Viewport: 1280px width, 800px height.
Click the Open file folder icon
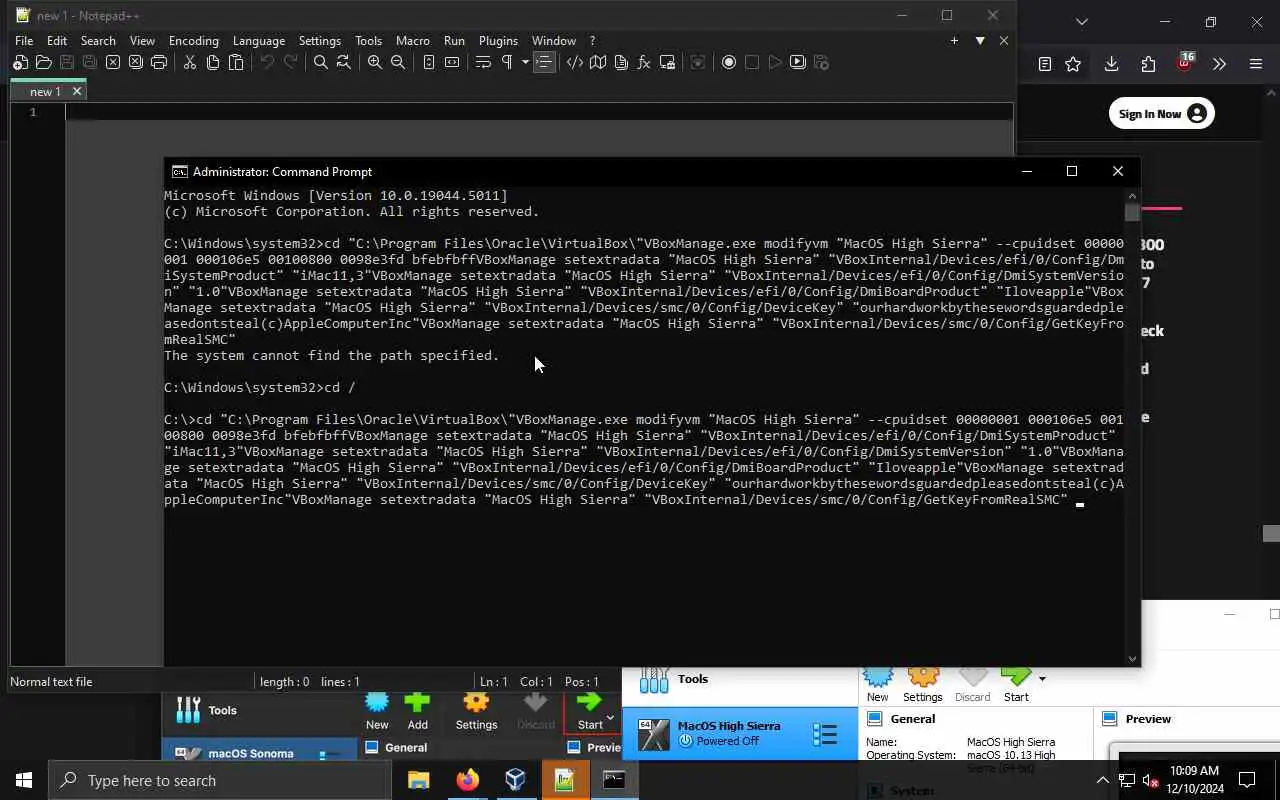pyautogui.click(x=43, y=62)
